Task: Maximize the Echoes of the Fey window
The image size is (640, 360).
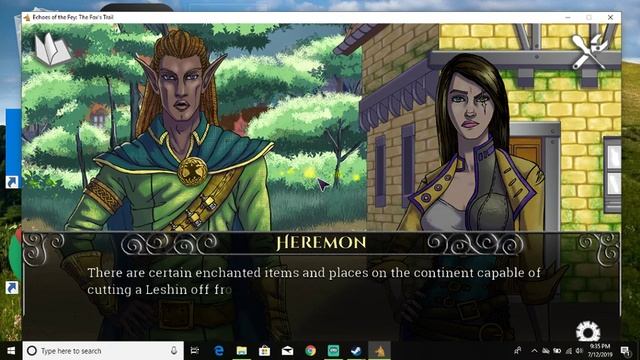Action: [589, 17]
